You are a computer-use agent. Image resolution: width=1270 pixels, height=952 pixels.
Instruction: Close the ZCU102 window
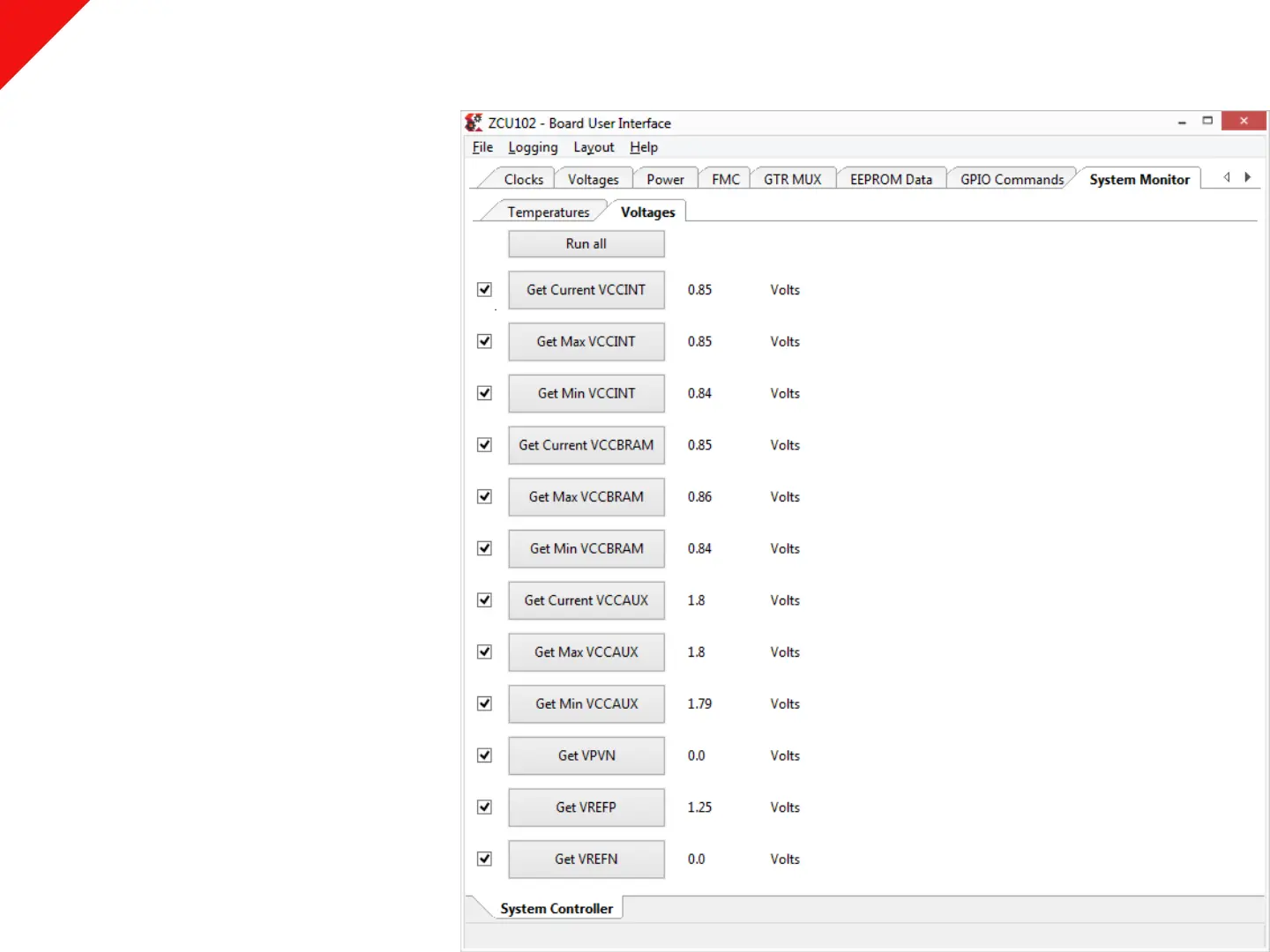(x=1244, y=121)
